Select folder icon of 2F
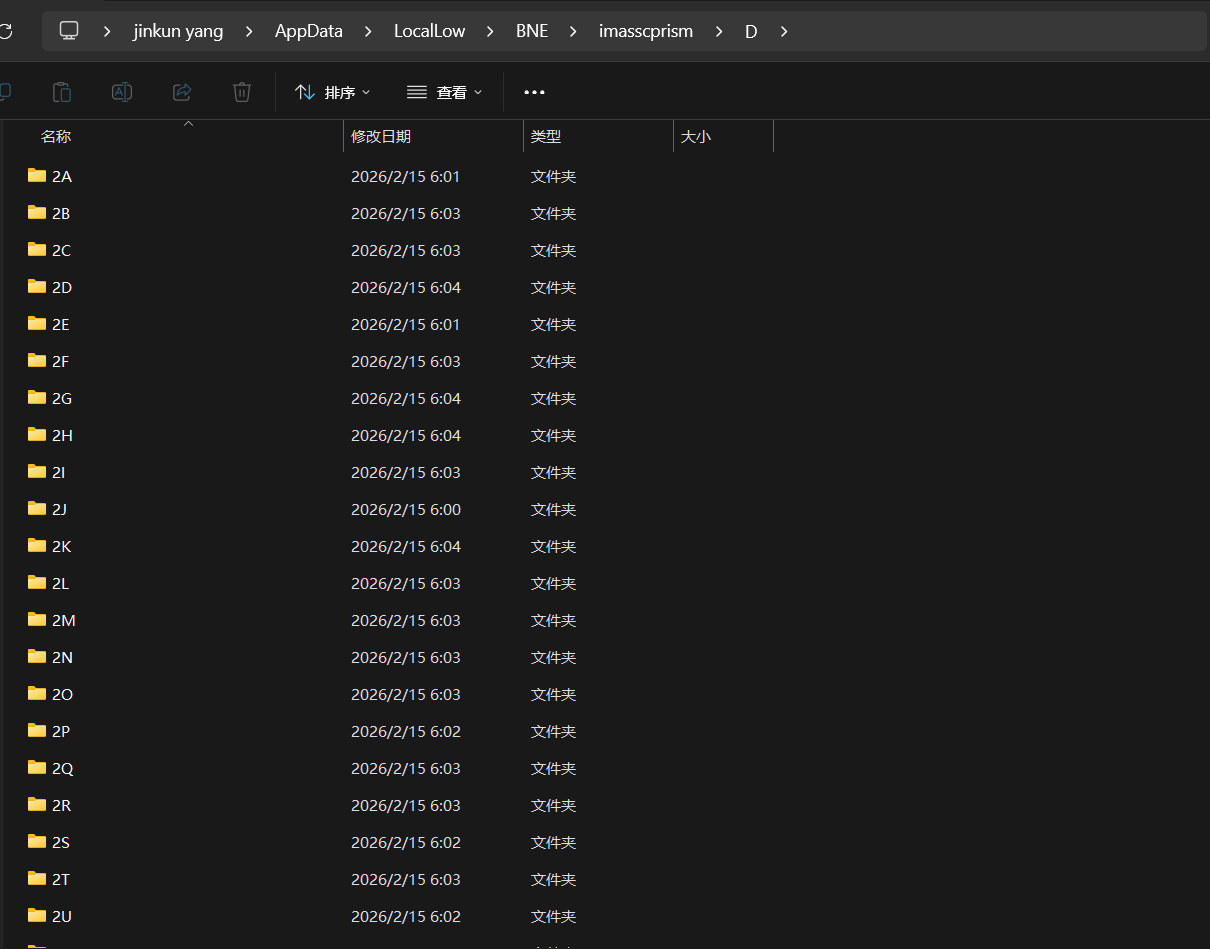1210x949 pixels. click(x=37, y=360)
